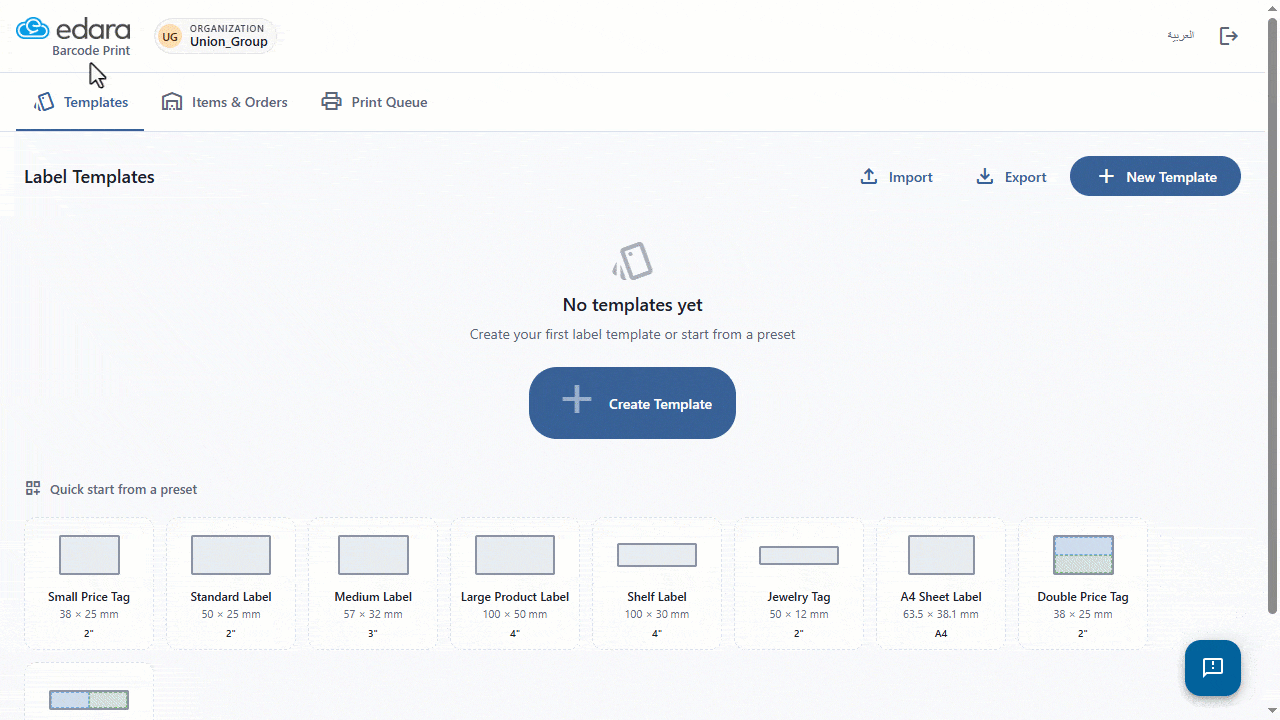This screenshot has height=720, width=1280.
Task: Click the Label Templates heading
Action: click(89, 177)
